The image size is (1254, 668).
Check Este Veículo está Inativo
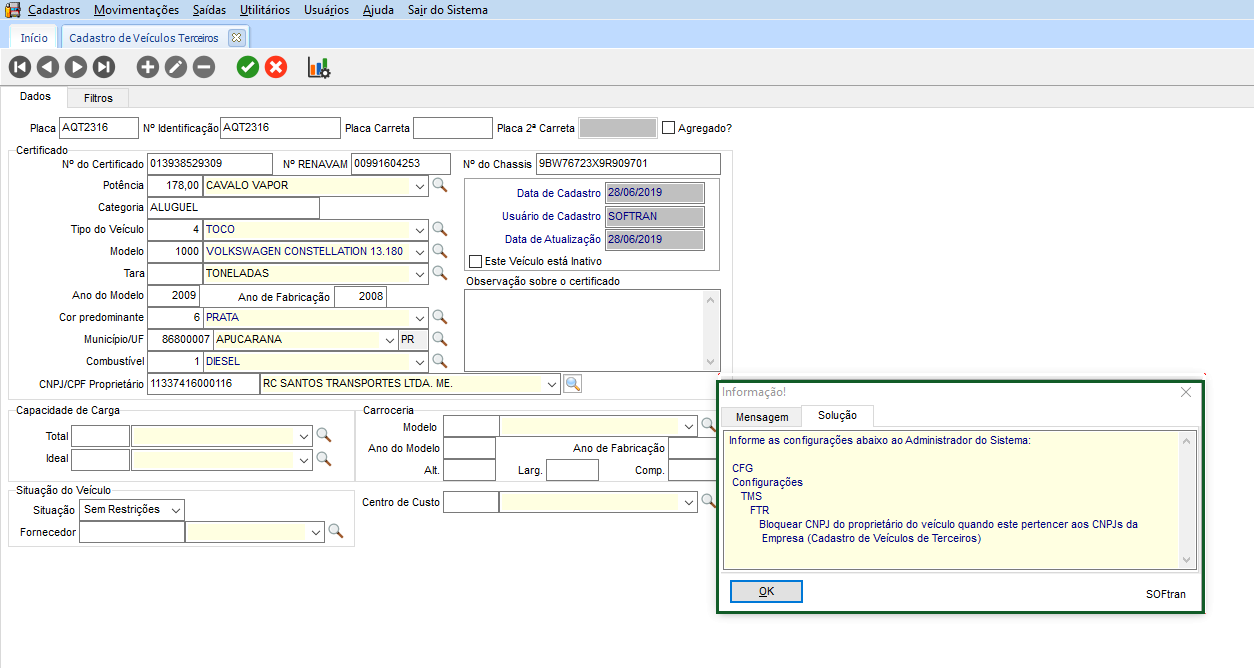click(476, 261)
